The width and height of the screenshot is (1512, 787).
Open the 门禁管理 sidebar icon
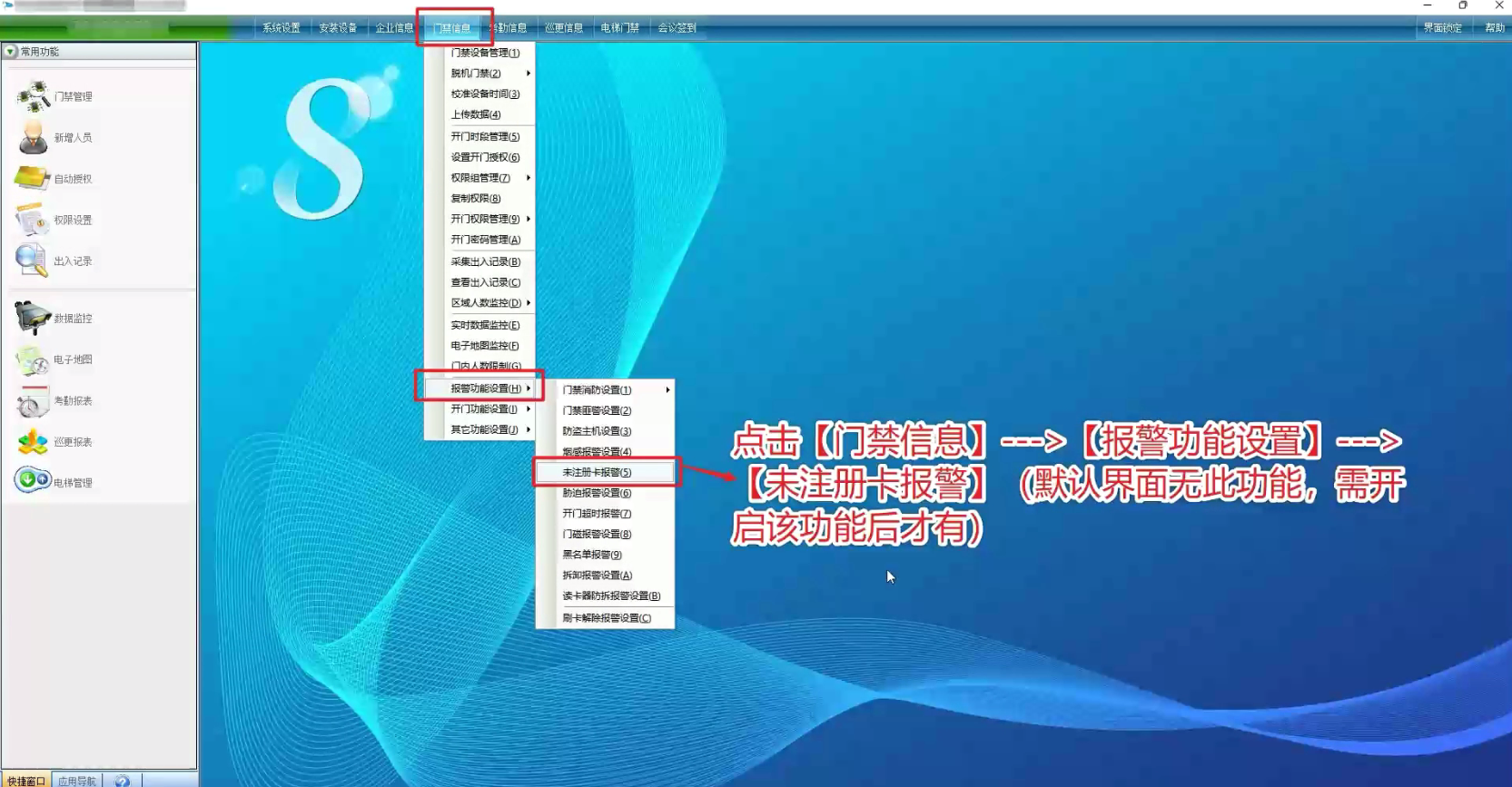34,96
